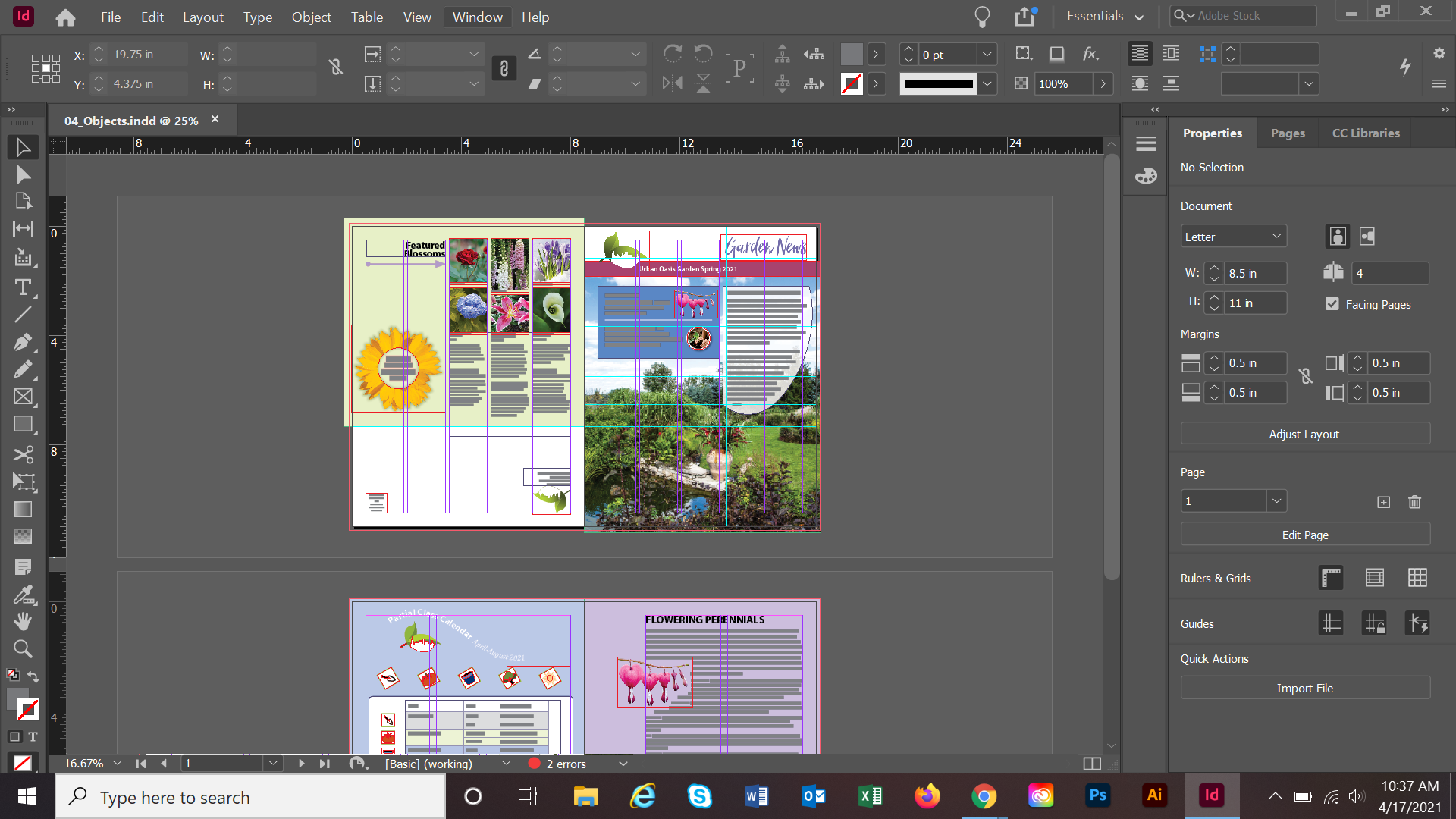The height and width of the screenshot is (819, 1456).
Task: Open the Letter page size dropdown
Action: pos(1233,236)
